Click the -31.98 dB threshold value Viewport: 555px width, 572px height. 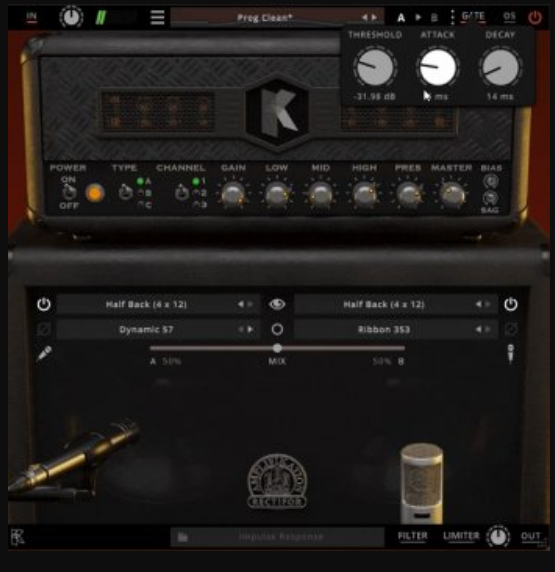(375, 97)
